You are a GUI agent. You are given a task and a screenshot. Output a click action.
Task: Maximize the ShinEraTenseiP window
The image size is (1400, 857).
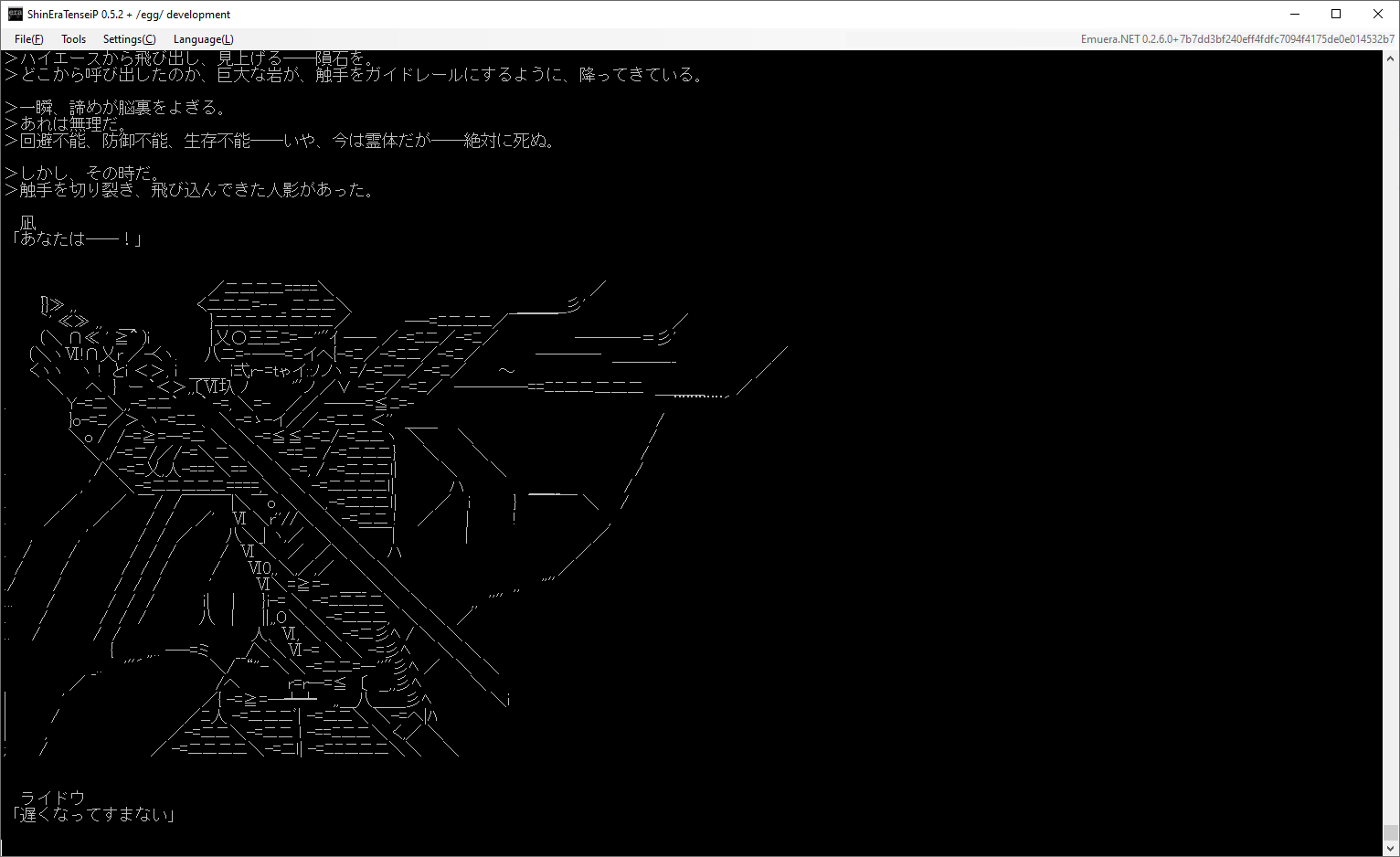(x=1336, y=14)
